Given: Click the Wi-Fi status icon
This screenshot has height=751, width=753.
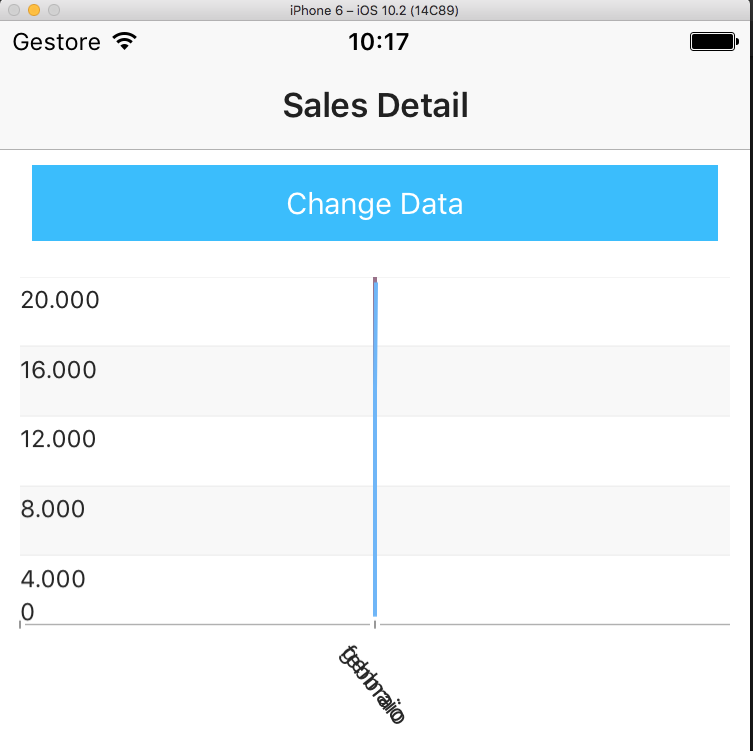Looking at the screenshot, I should pos(124,42).
